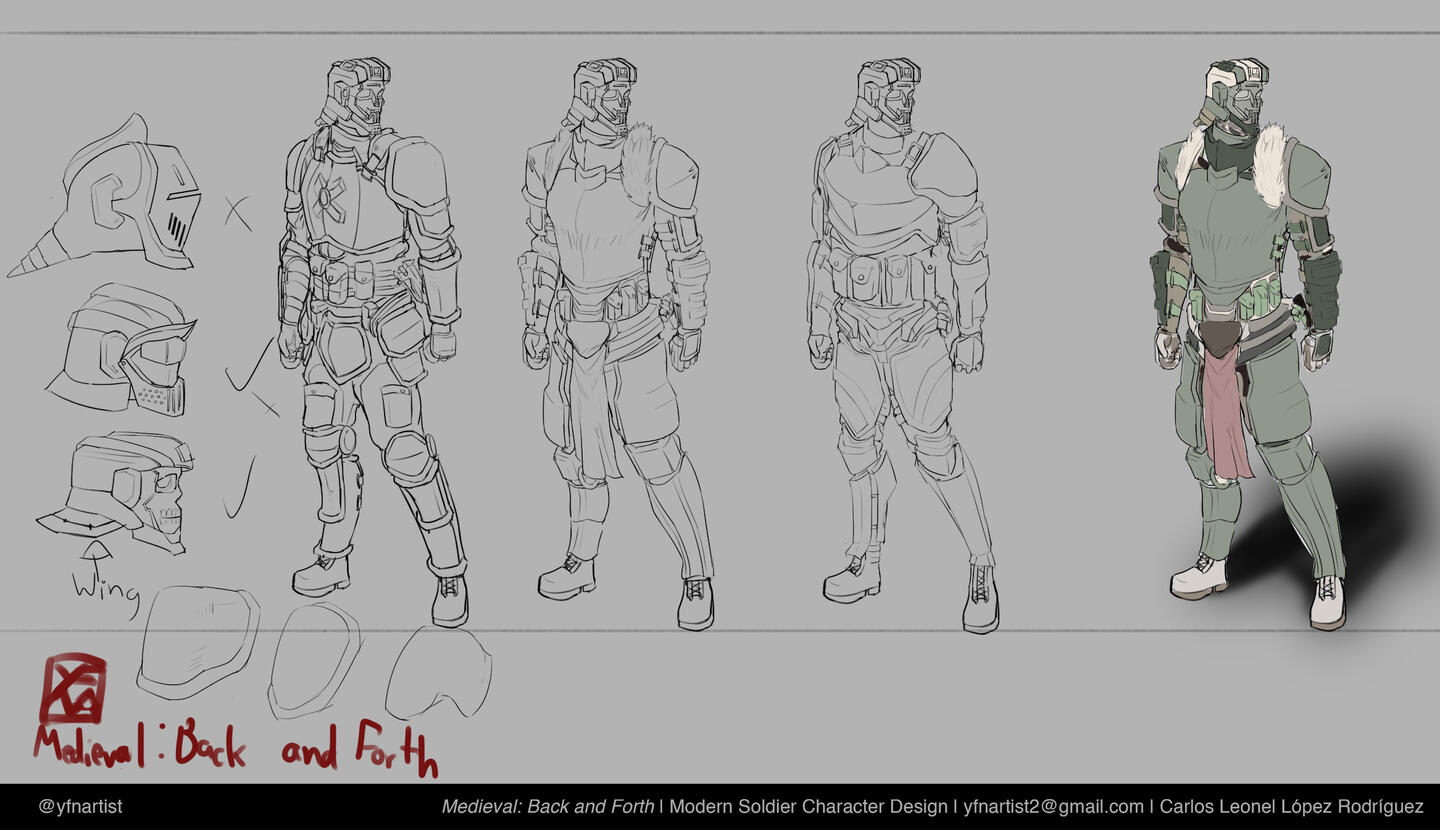Click the Carlos Leonel López Rodríguez name
The height and width of the screenshot is (830, 1440).
coord(1291,806)
